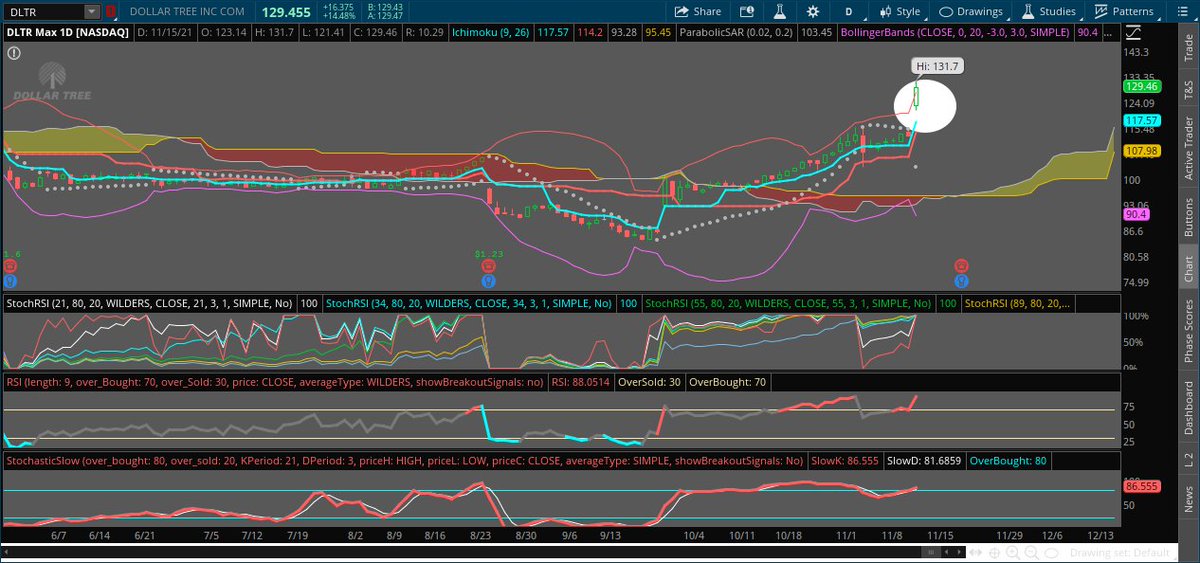1200x563 pixels.
Task: Click the RSI (length: 9) study label
Action: tap(274, 381)
